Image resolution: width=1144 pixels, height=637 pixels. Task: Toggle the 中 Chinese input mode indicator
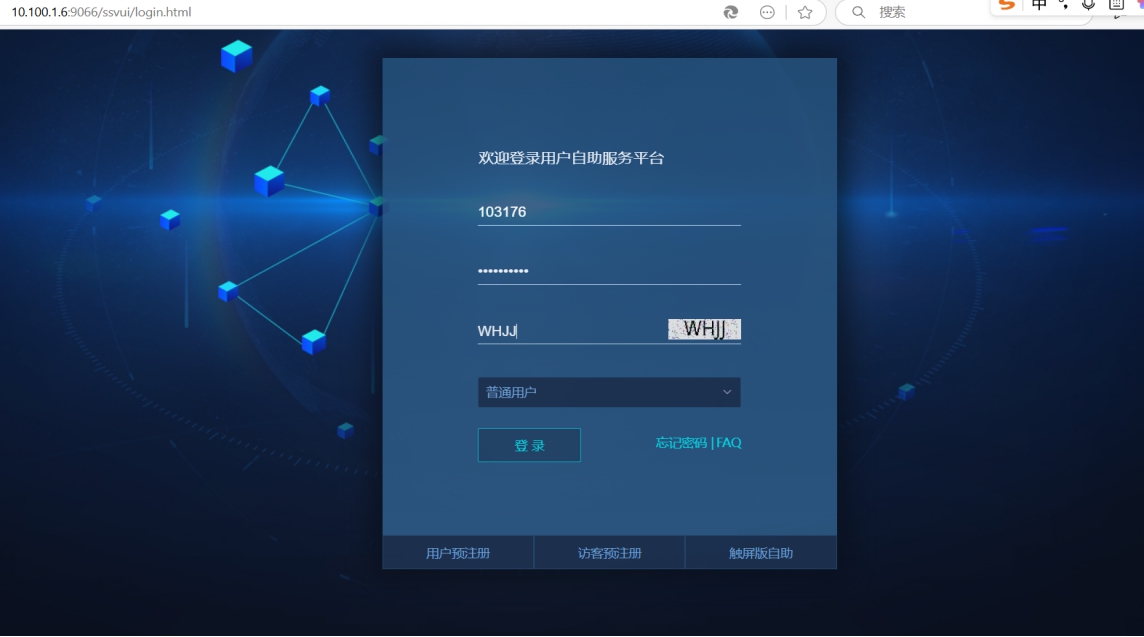1039,5
